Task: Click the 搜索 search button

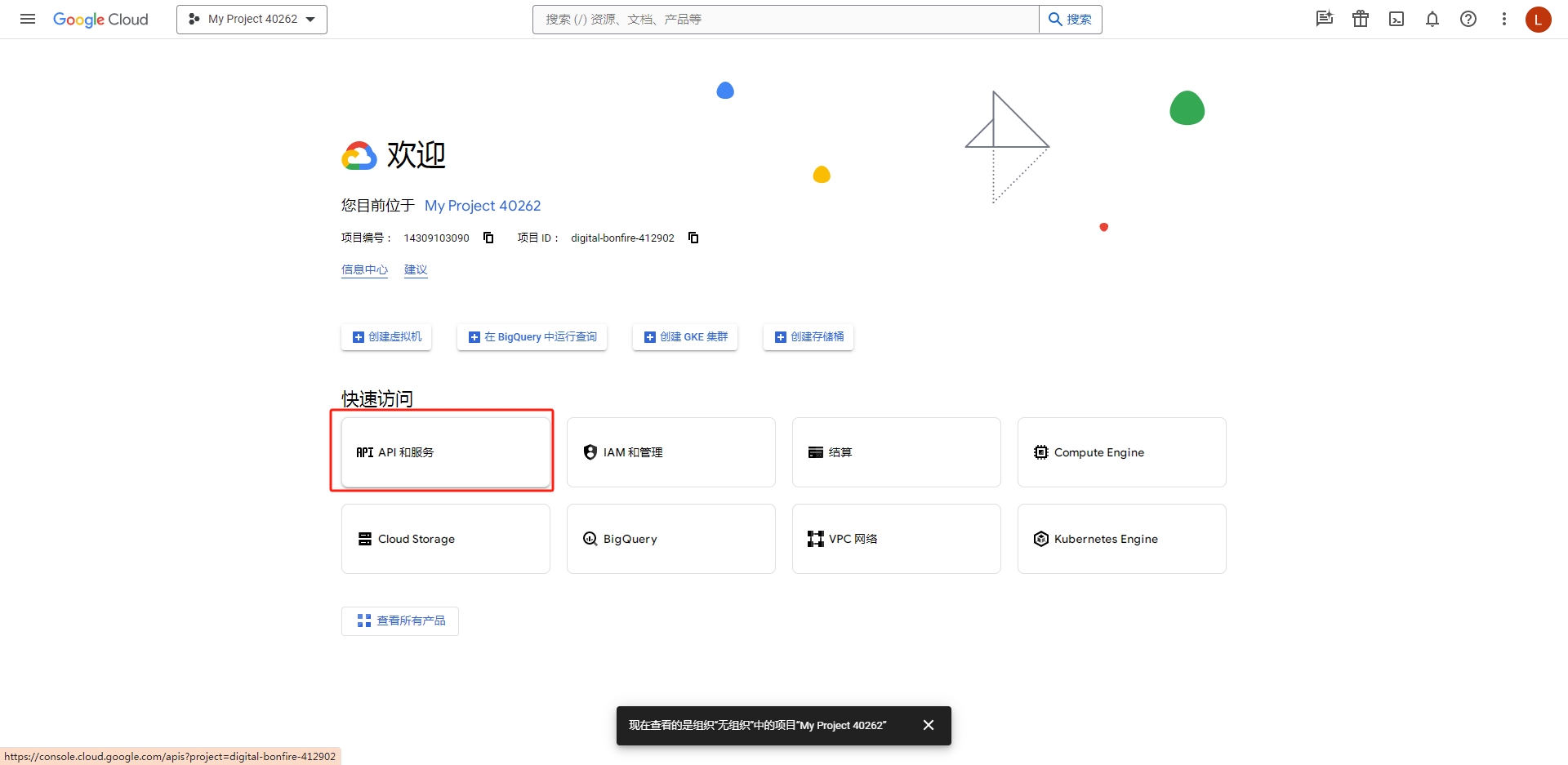Action: pos(1070,20)
